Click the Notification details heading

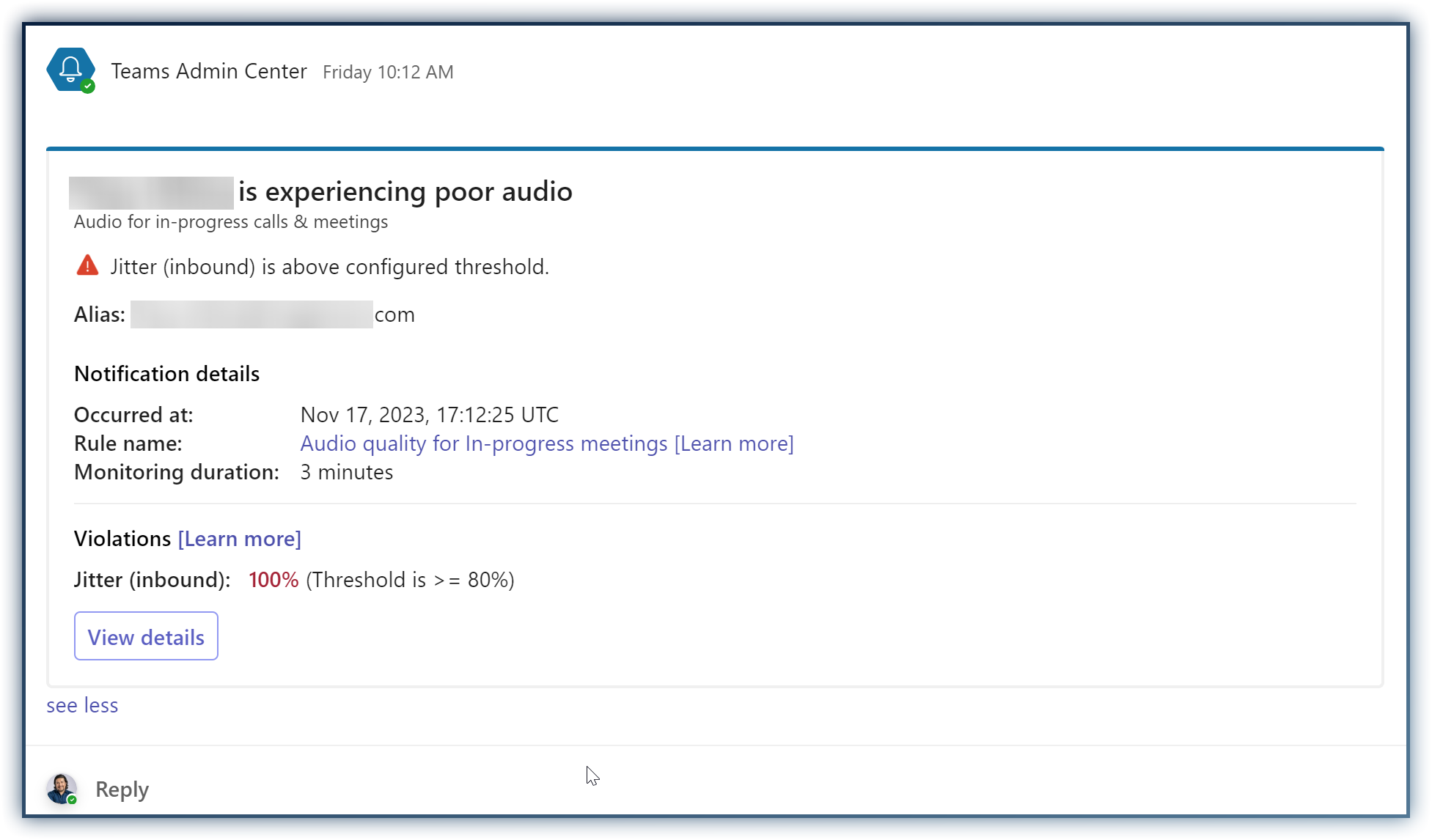pos(166,374)
